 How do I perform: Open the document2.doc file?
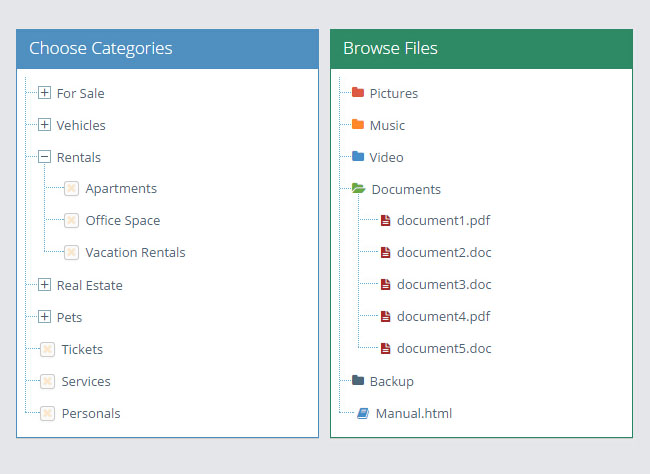(444, 253)
